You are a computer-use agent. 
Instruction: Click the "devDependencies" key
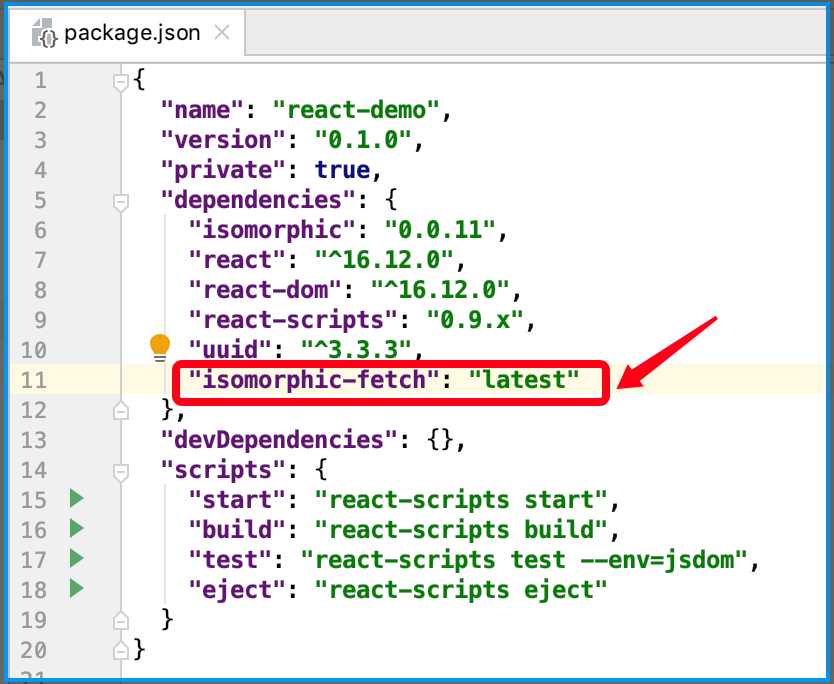[x=279, y=440]
